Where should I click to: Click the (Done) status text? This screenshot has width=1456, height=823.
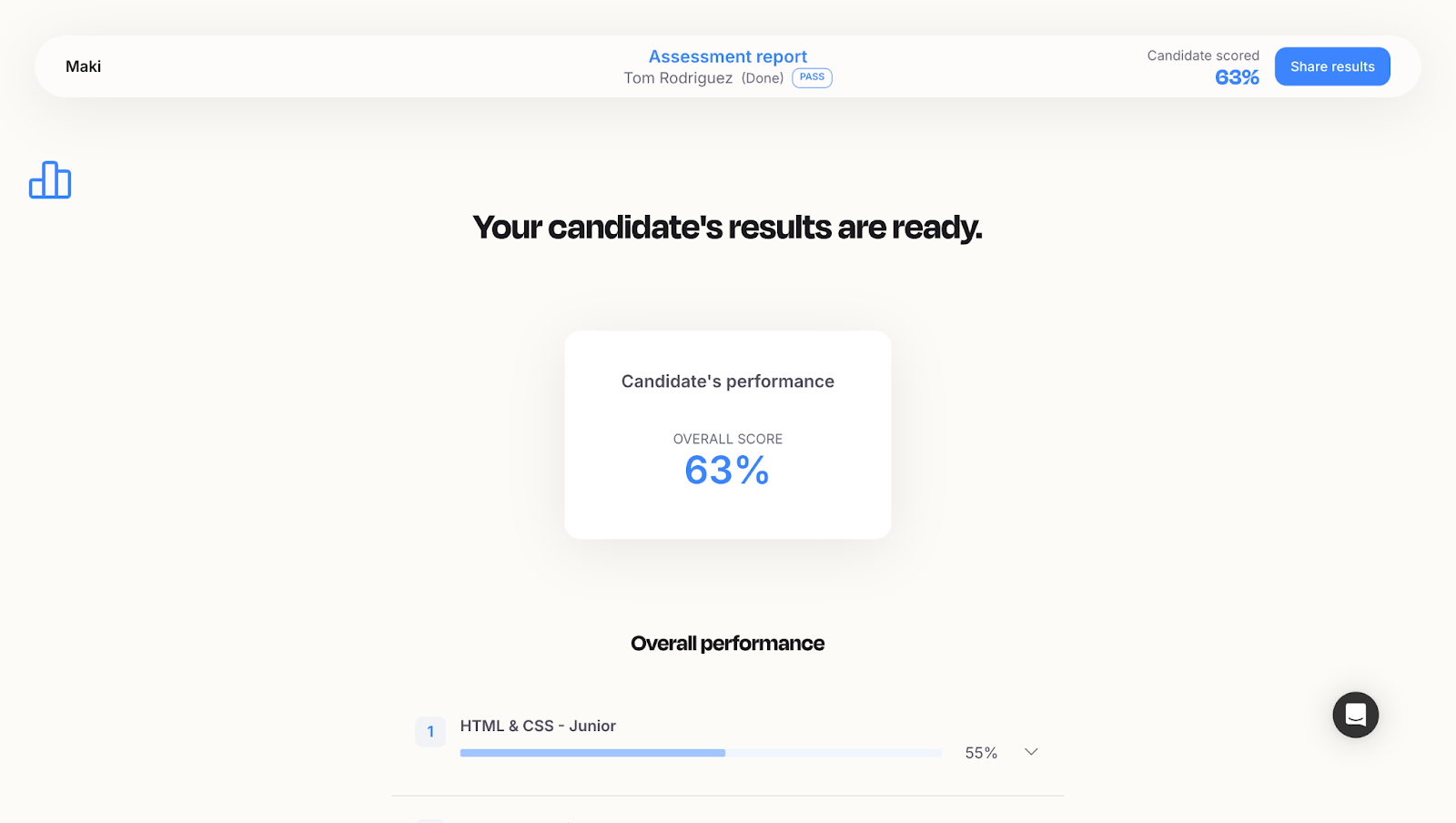click(x=763, y=78)
